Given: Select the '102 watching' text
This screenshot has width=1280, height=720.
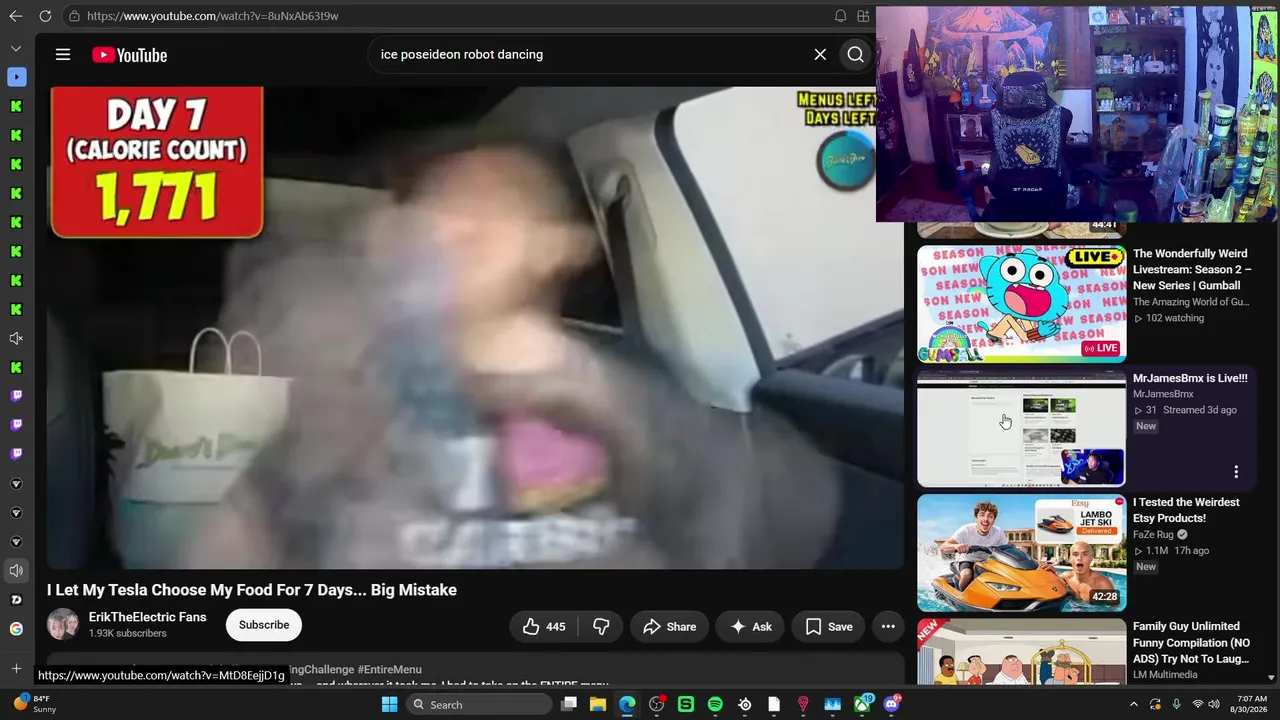Looking at the screenshot, I should 1174,318.
